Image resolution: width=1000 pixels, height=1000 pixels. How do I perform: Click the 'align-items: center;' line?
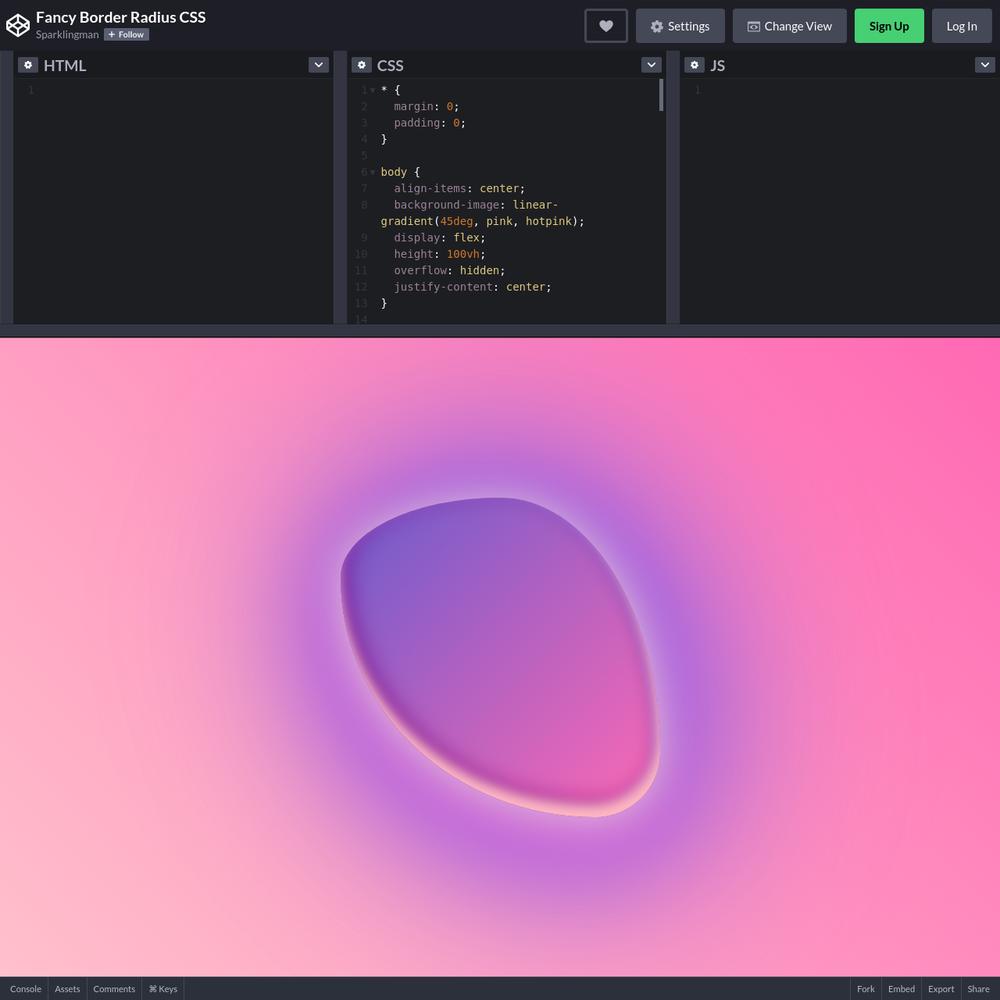coord(459,189)
